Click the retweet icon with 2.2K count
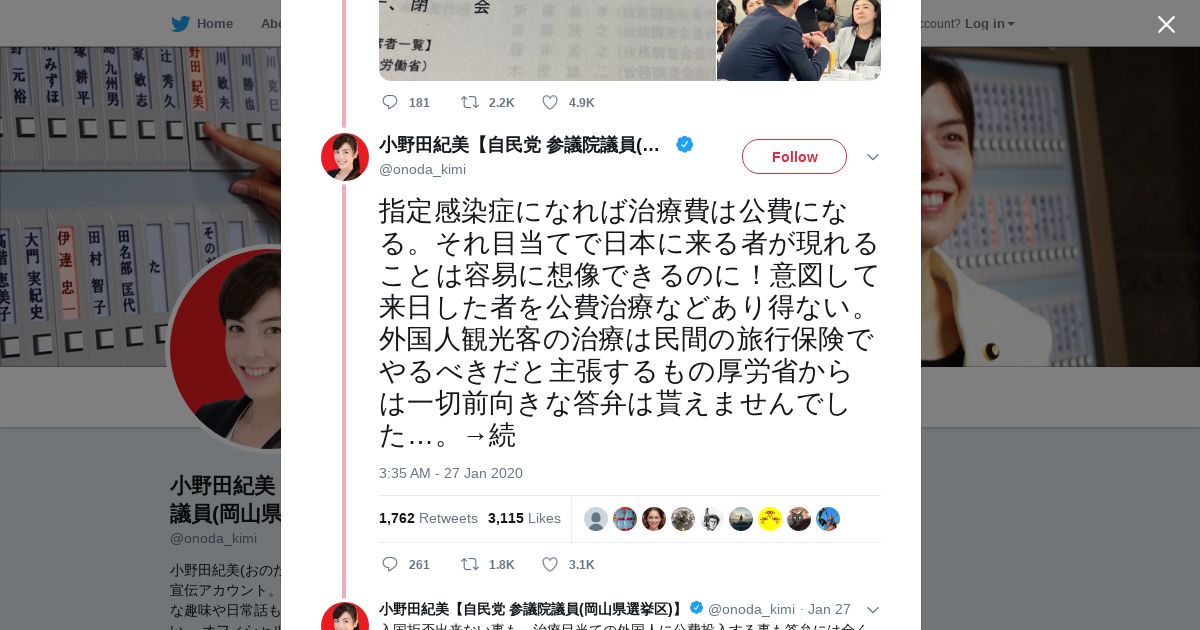This screenshot has height=630, width=1200. coord(470,102)
